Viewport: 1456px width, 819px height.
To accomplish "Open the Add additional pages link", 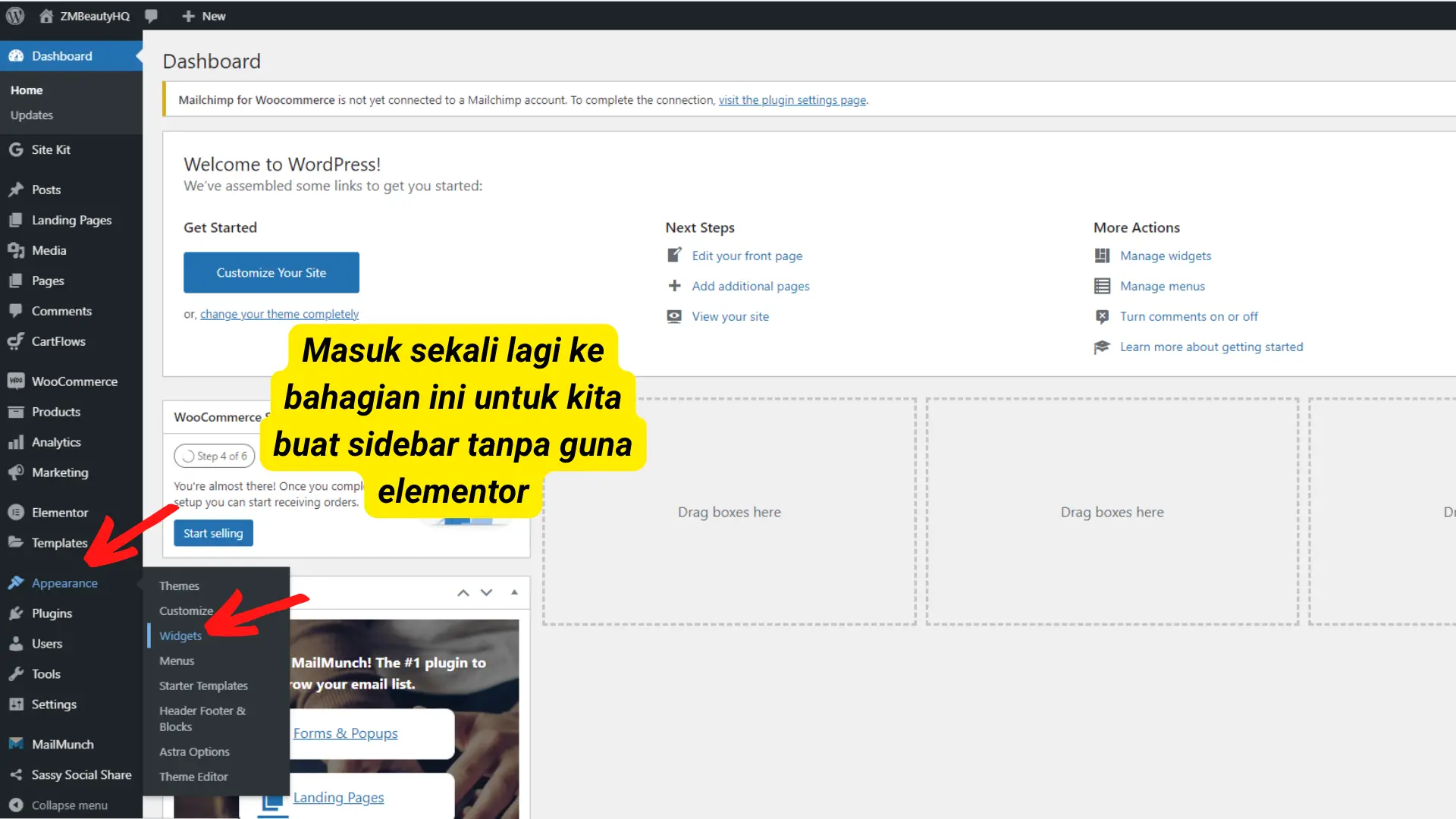I will 751,286.
